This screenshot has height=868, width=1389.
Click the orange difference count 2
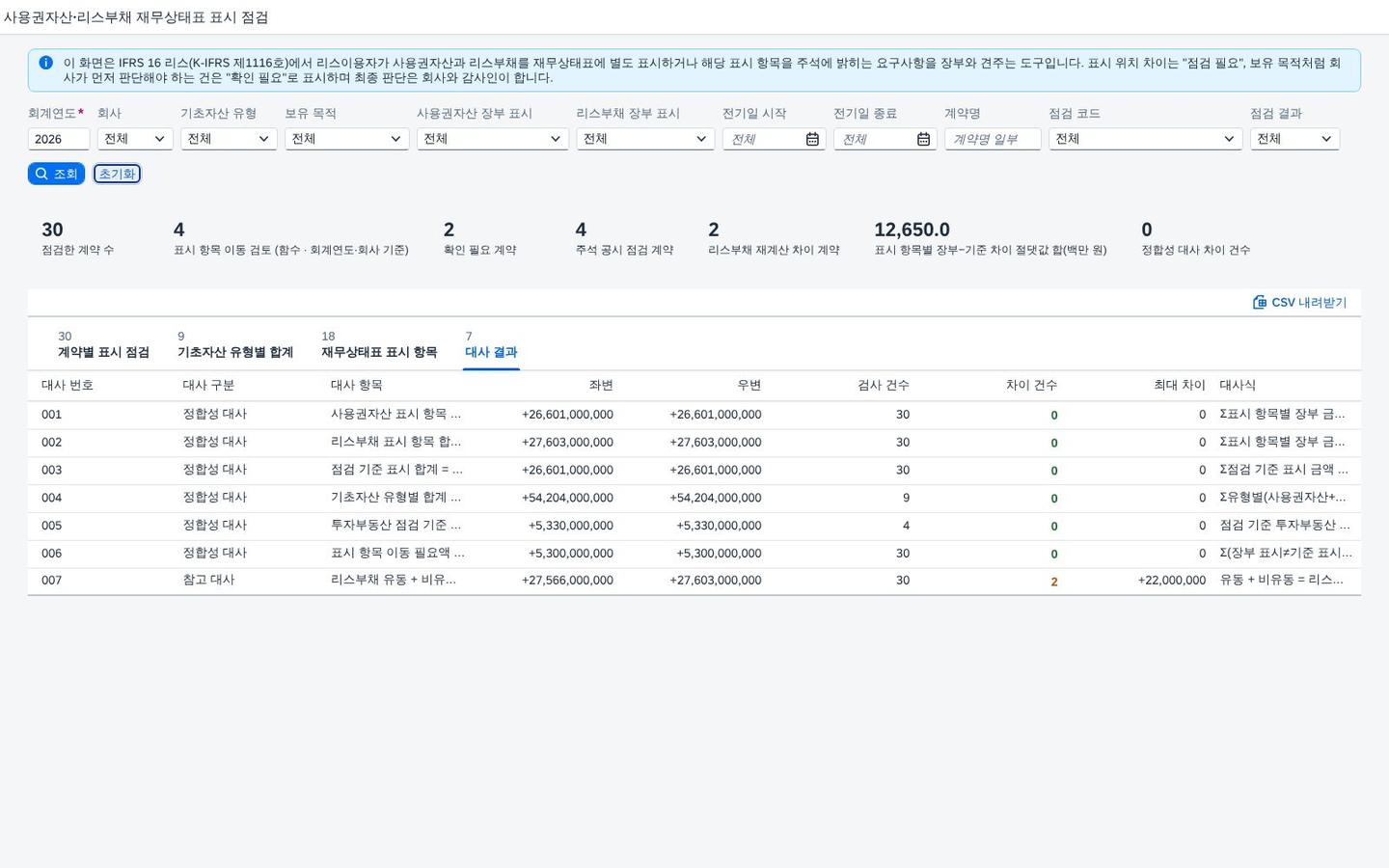(1054, 582)
